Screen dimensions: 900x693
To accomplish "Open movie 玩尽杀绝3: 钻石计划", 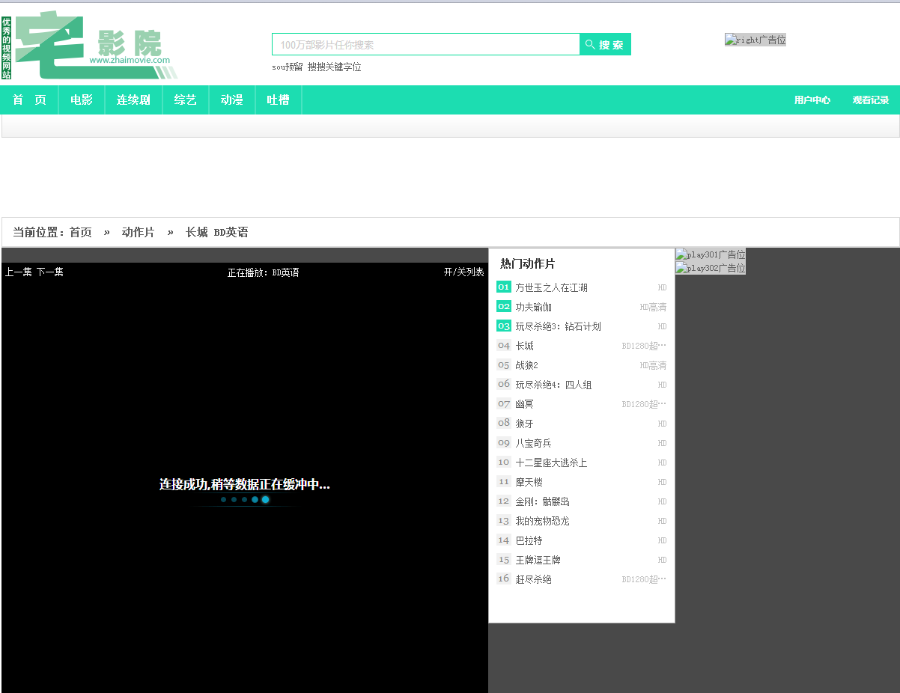I will coord(558,327).
